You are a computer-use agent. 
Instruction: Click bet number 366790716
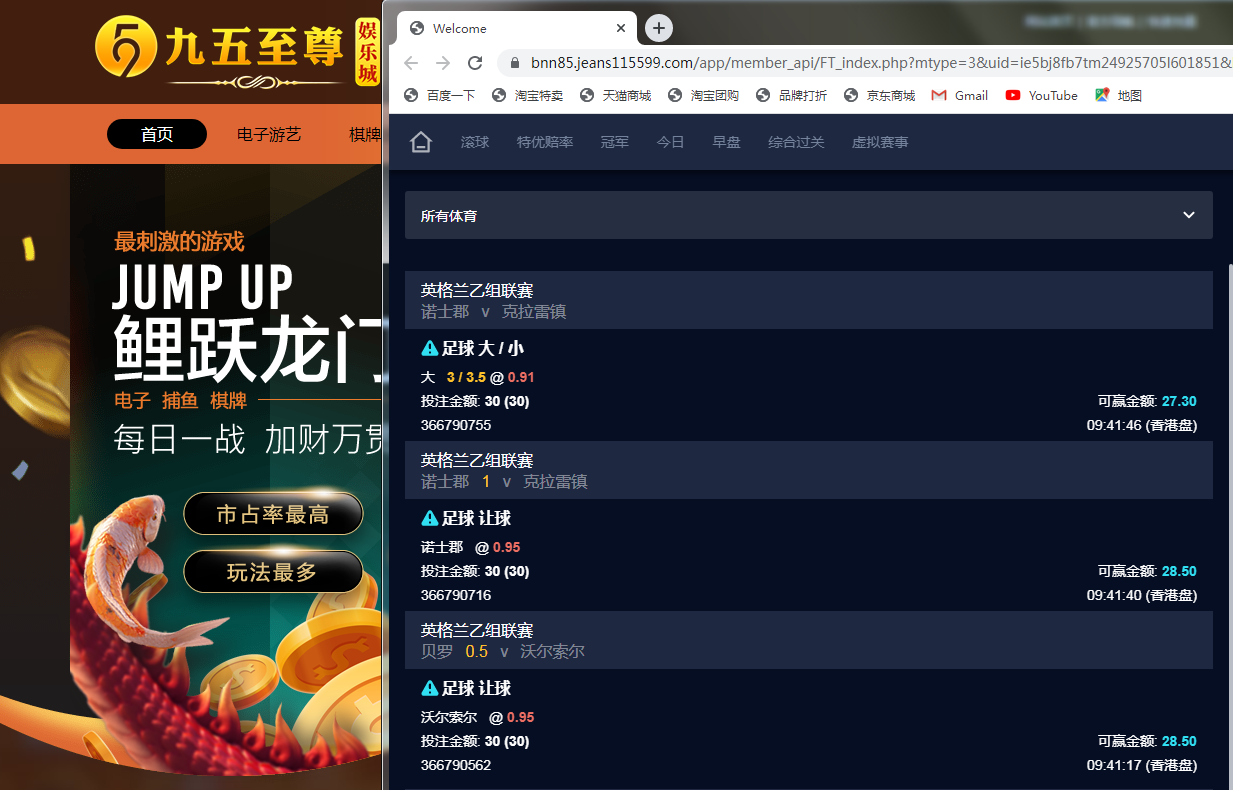coord(456,595)
